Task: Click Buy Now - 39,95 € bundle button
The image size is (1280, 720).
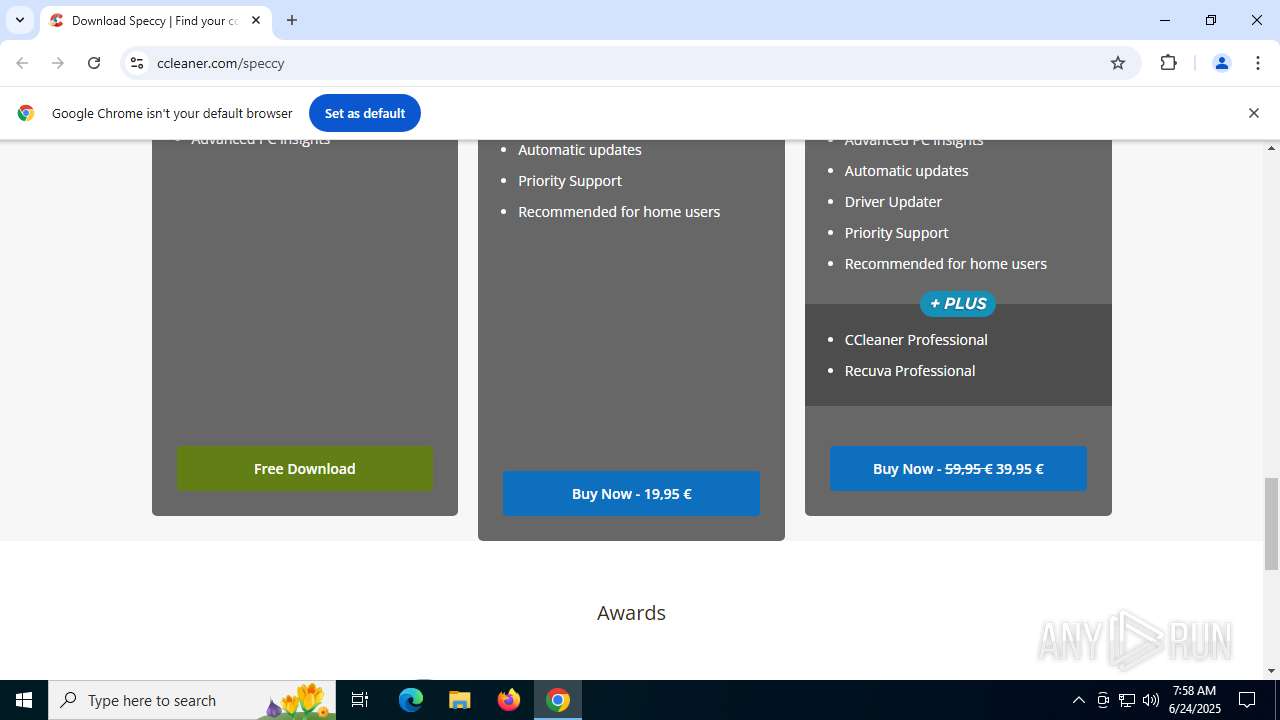Action: point(958,469)
